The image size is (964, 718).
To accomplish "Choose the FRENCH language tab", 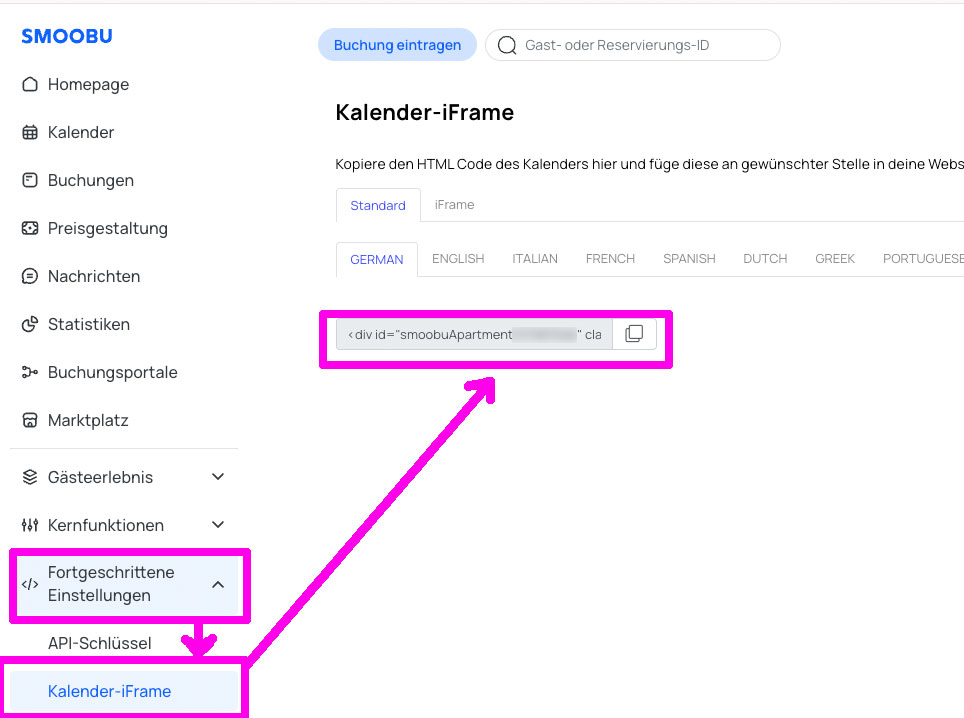I will 610,259.
